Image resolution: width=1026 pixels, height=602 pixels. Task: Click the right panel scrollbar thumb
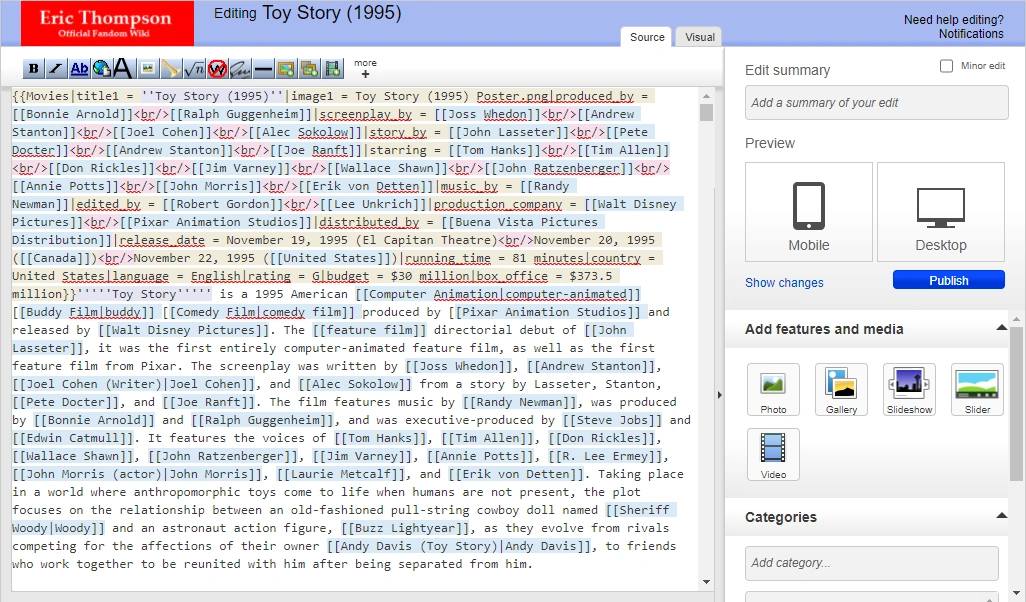(x=1016, y=402)
